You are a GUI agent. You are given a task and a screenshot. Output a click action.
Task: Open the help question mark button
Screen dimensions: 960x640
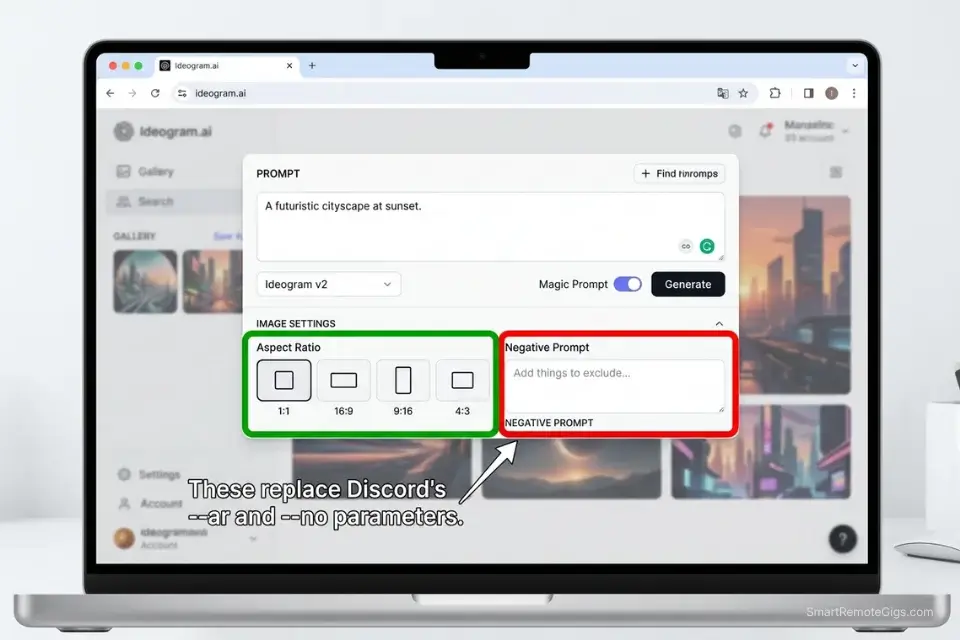[x=842, y=539]
